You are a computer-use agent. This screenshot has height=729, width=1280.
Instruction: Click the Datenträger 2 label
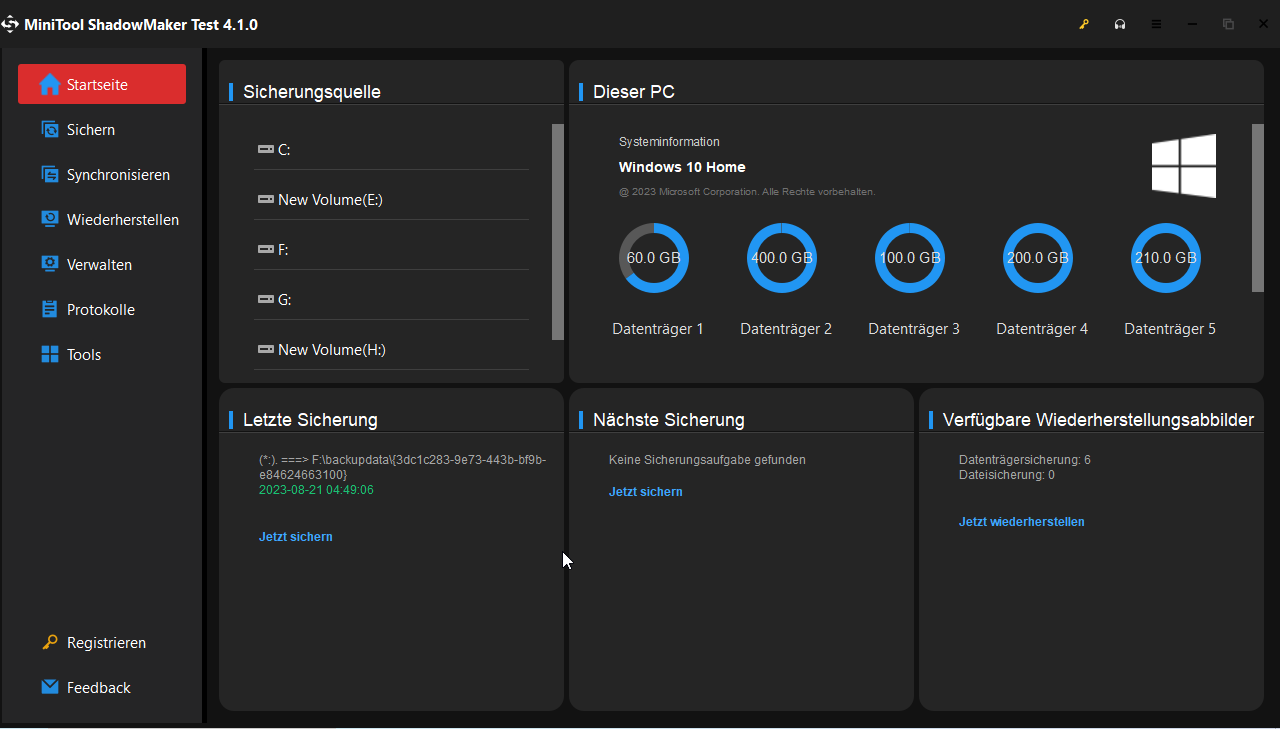point(786,329)
